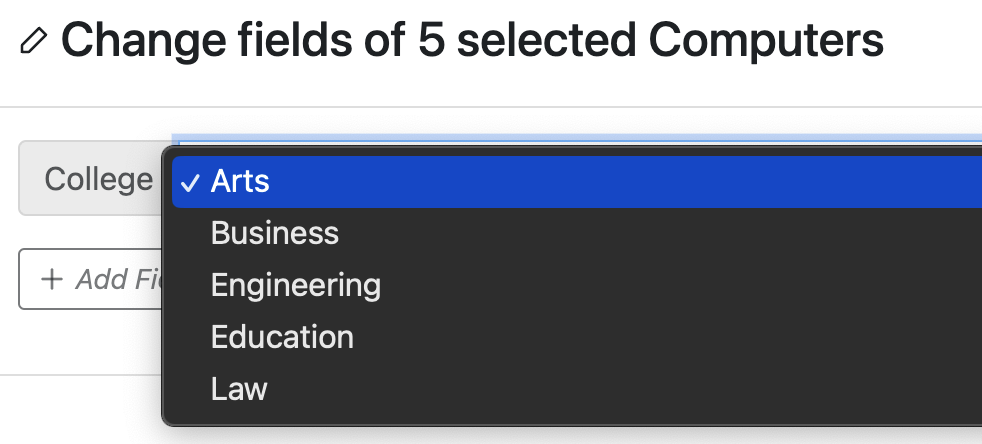Choose Business from the College dropdown
This screenshot has width=982, height=444.
[274, 233]
